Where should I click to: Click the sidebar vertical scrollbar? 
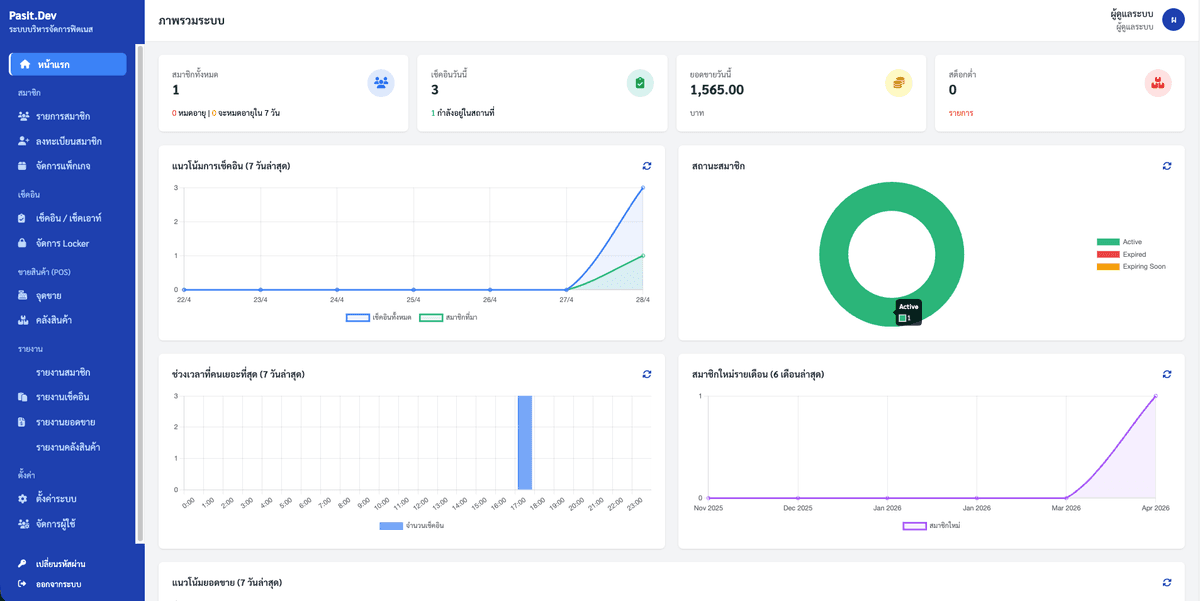point(140,294)
